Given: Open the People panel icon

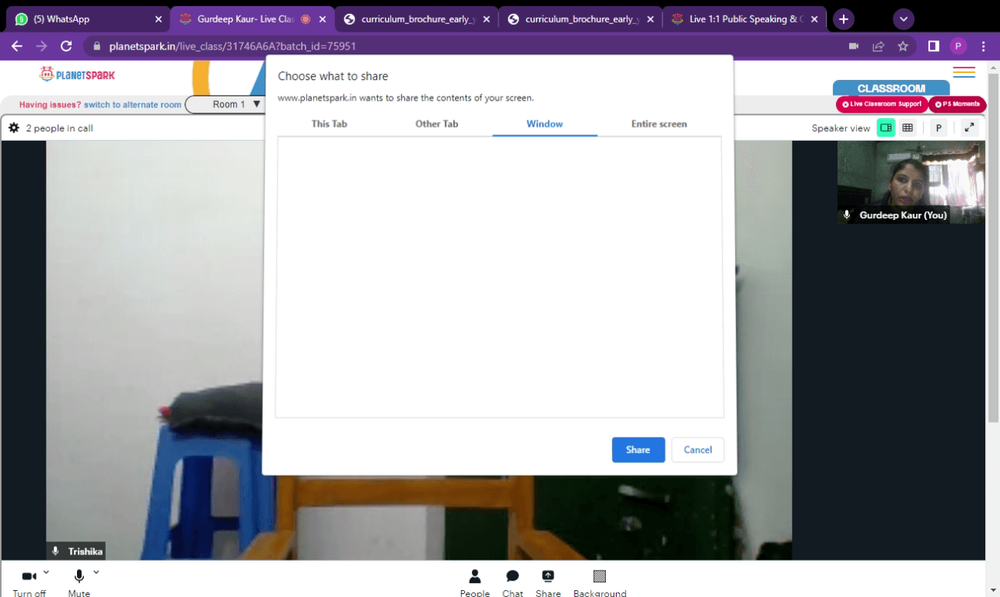Looking at the screenshot, I should click(x=474, y=577).
